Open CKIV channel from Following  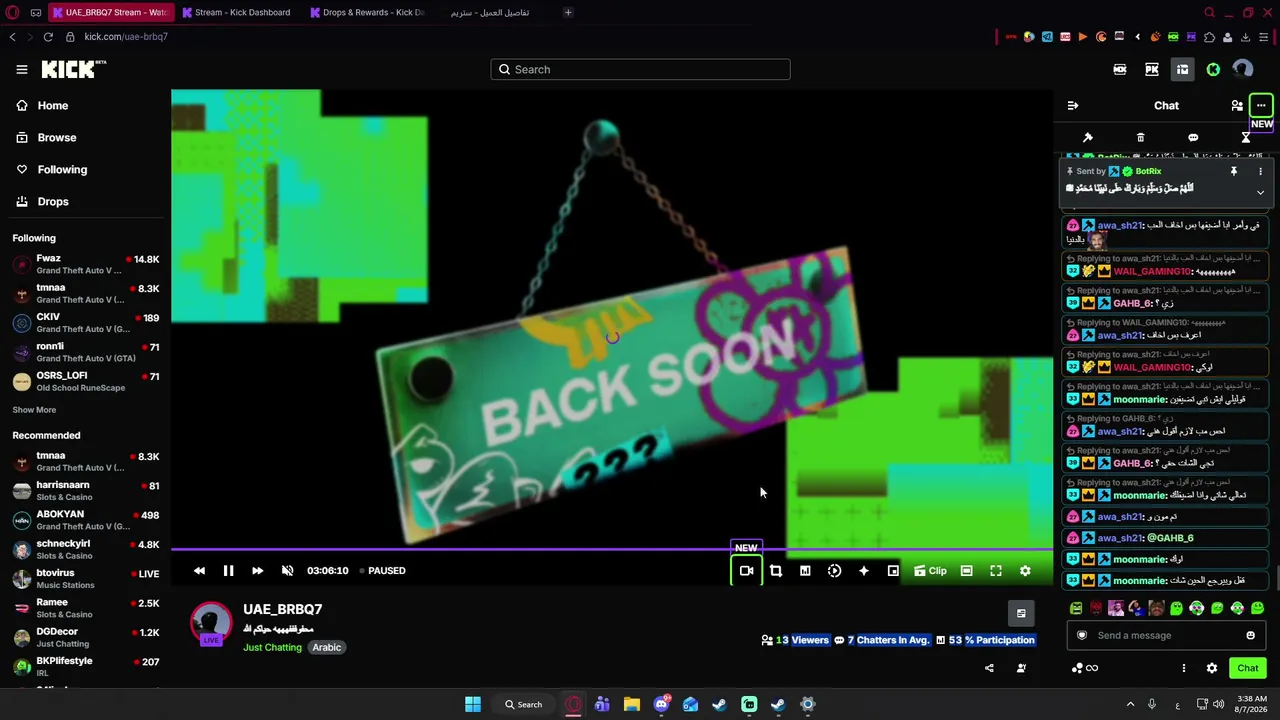(85, 323)
